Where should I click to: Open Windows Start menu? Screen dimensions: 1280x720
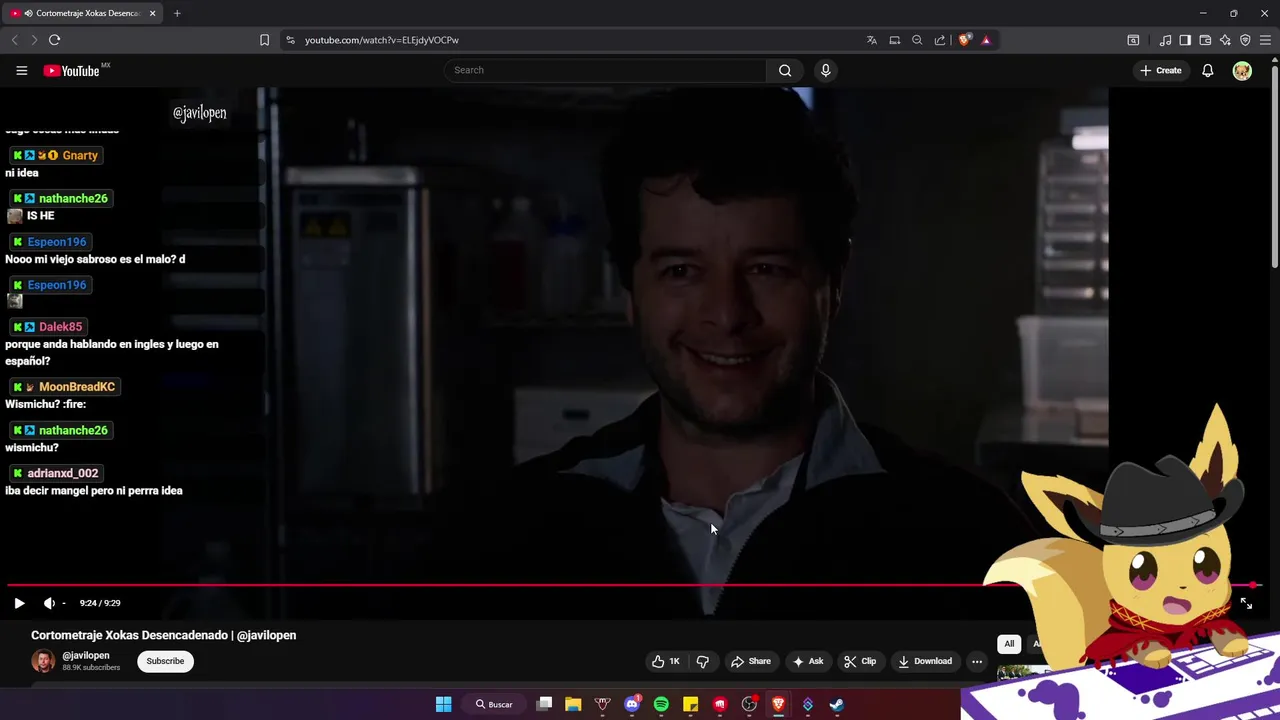click(x=443, y=704)
